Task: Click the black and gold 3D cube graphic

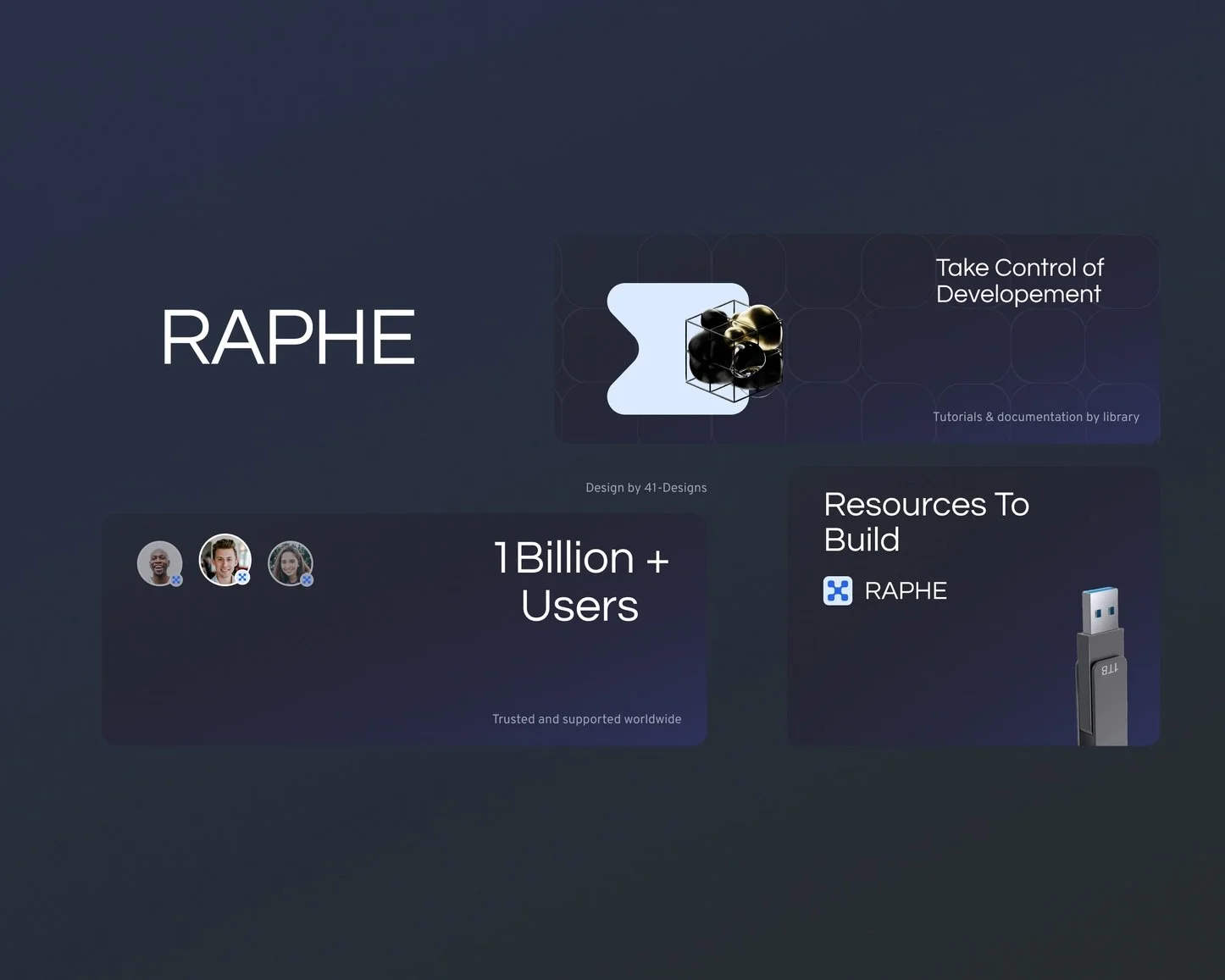Action: tap(734, 351)
